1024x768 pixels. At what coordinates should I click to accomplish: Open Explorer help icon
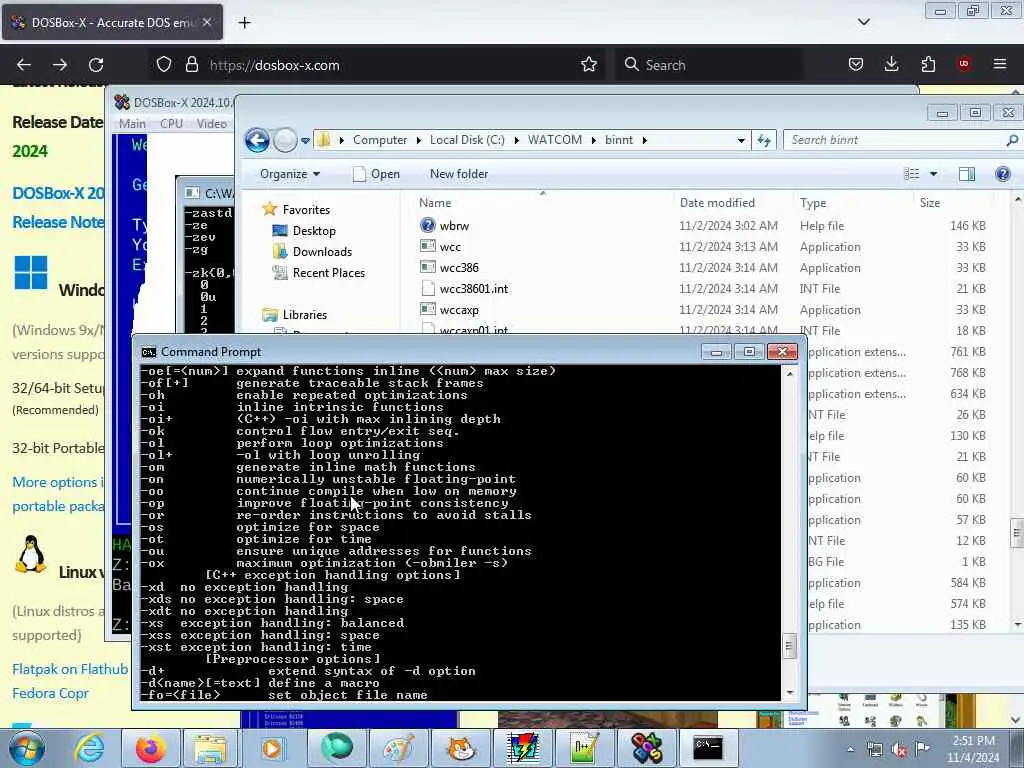click(x=1002, y=174)
